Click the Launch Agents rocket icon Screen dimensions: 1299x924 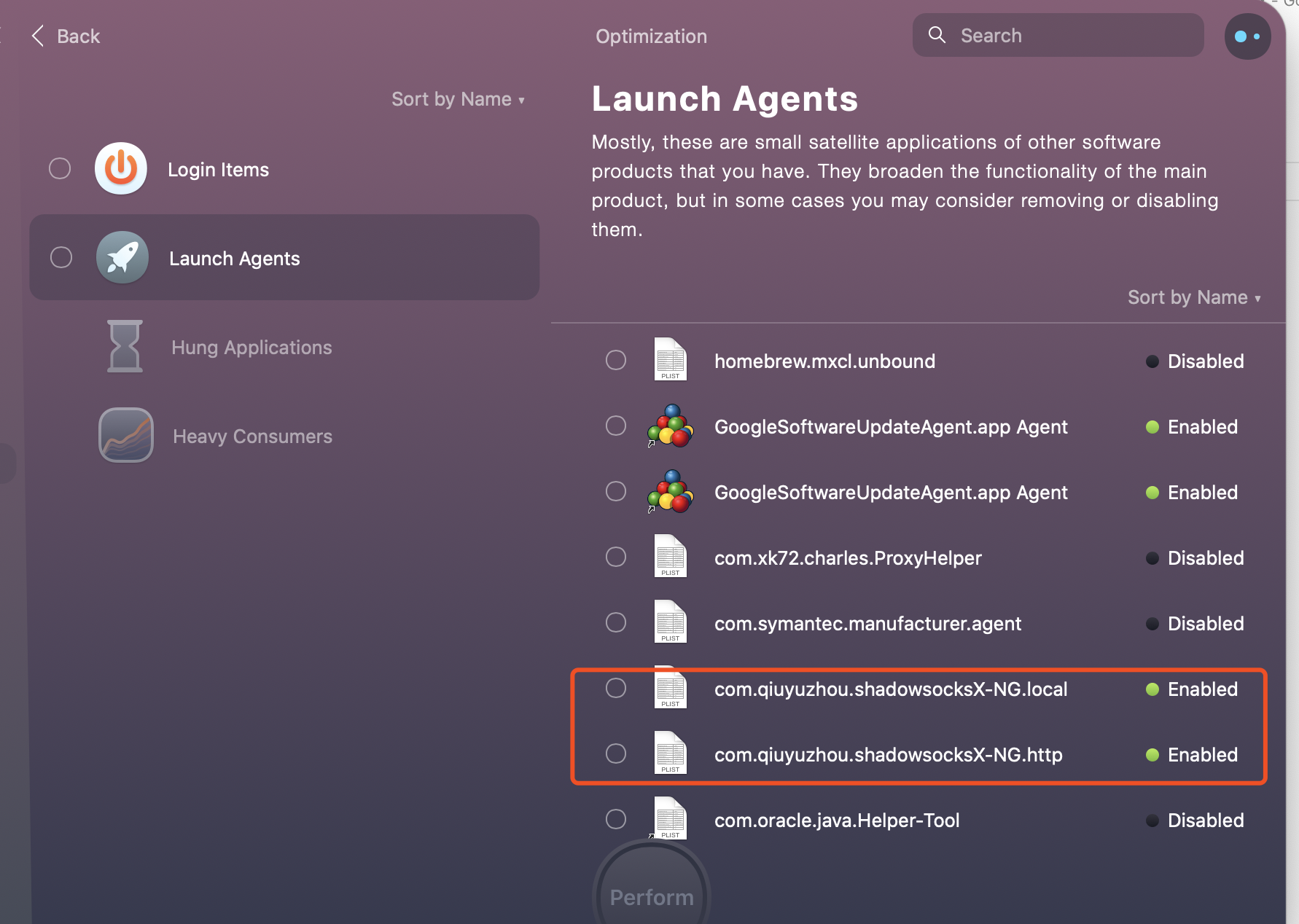tap(122, 258)
